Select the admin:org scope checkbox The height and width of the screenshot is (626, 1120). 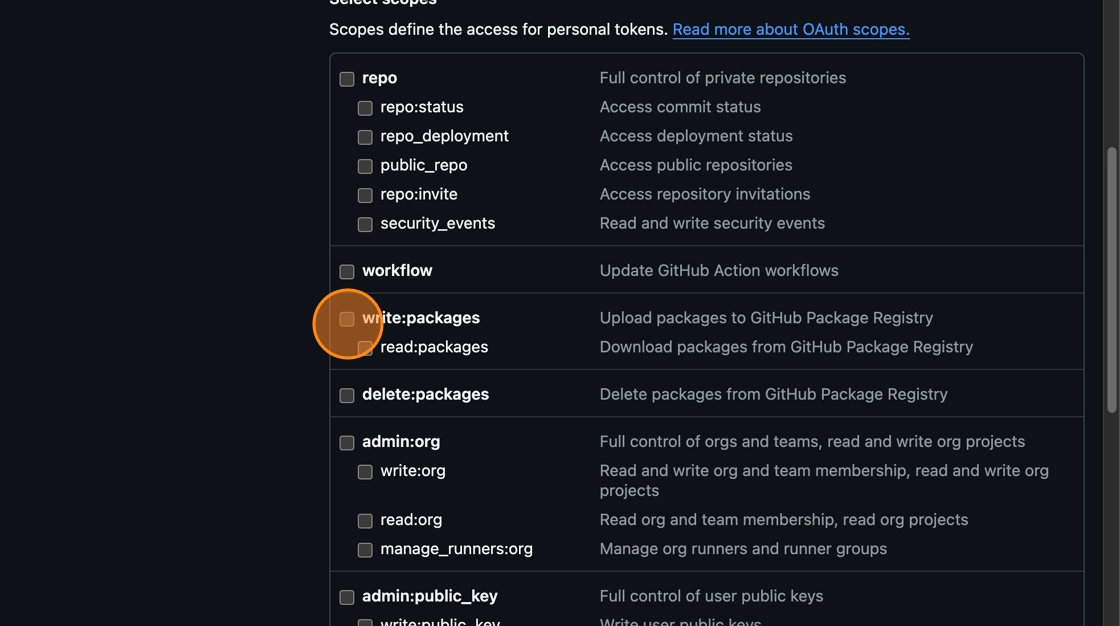click(347, 443)
